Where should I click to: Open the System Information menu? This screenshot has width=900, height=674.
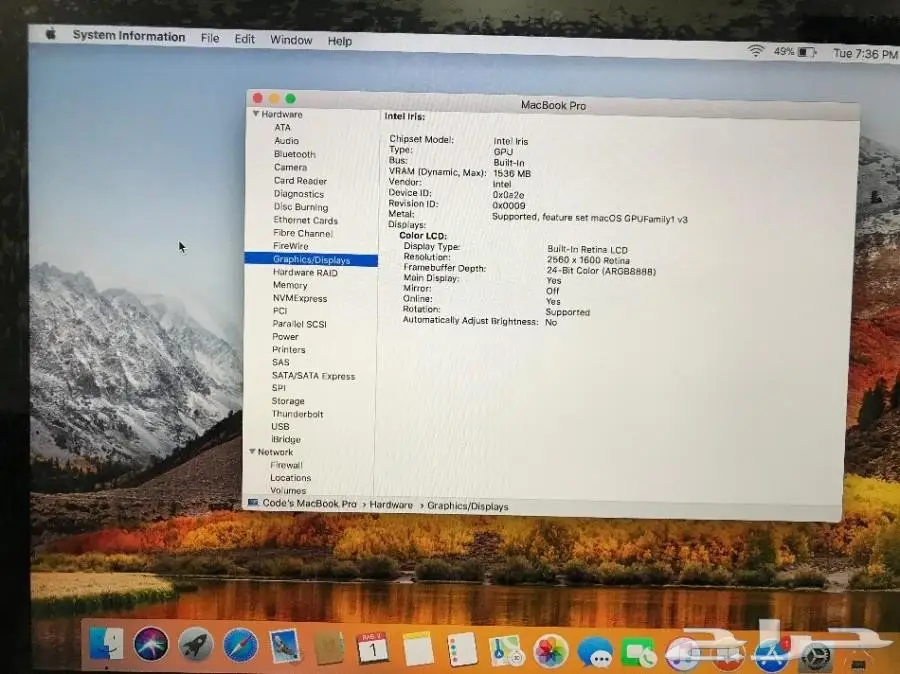pyautogui.click(x=129, y=36)
